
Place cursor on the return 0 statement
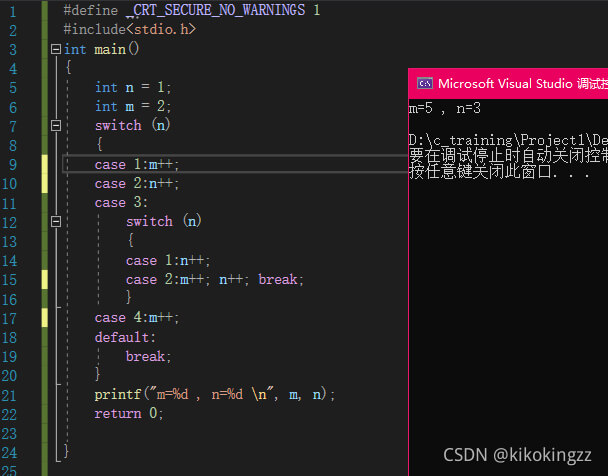tap(128, 413)
